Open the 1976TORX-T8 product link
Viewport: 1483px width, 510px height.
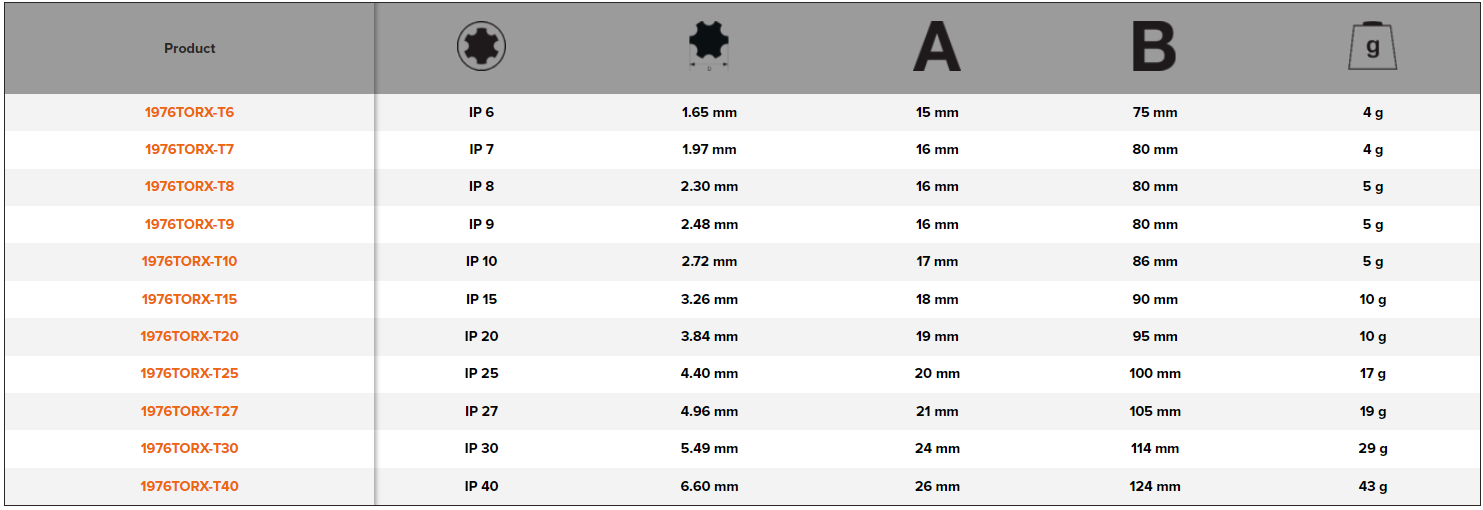(190, 186)
